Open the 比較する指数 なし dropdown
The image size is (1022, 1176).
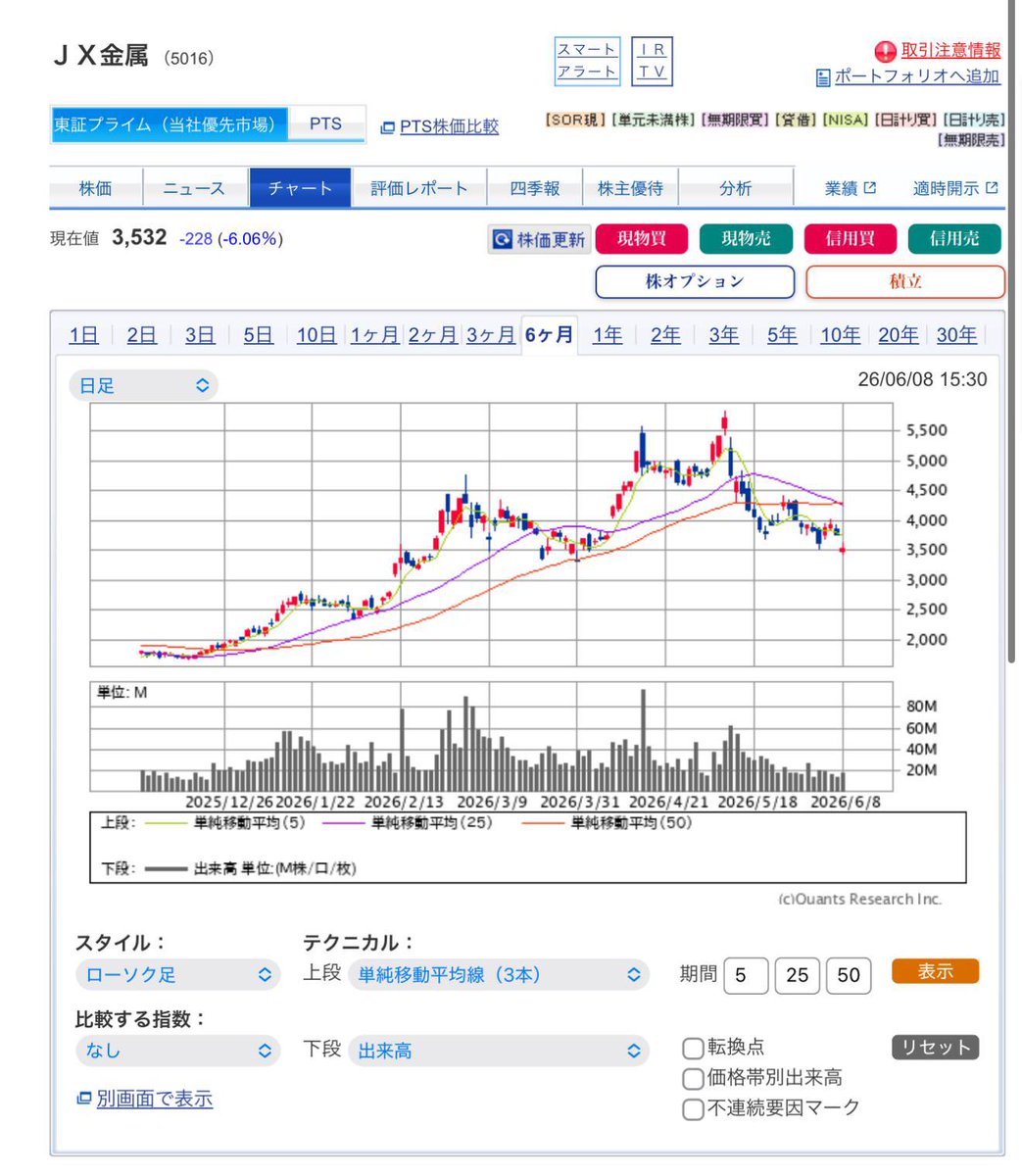pos(177,1051)
